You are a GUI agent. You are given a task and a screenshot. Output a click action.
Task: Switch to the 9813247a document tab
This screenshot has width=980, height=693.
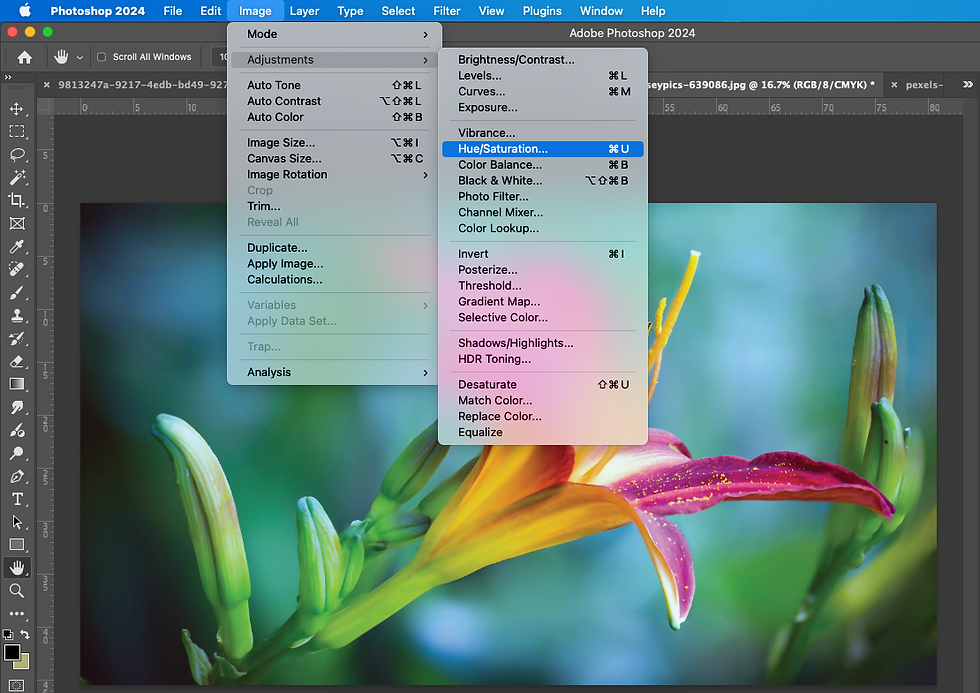click(142, 84)
